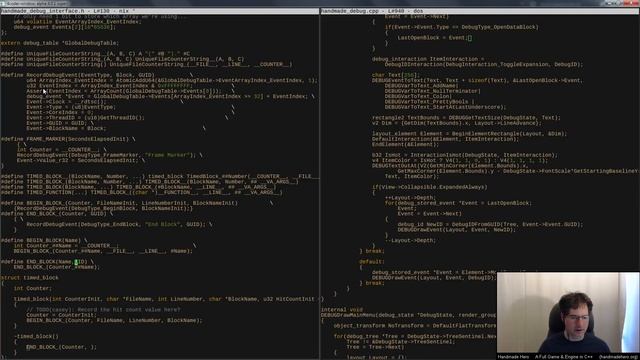Viewport: 640px width, 360px height.
Task: Click the 'END_BLOCK_(Counter, );' line
Action: tap(62, 347)
